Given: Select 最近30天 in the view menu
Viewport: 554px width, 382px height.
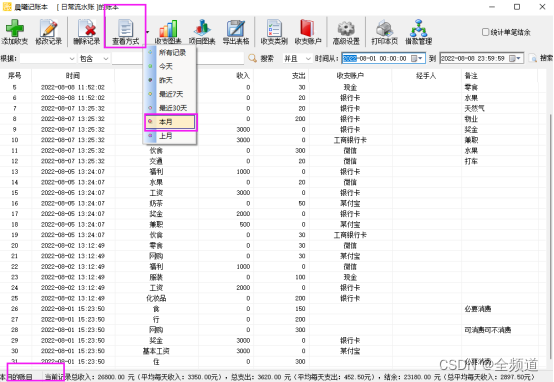Looking at the screenshot, I should coord(170,108).
